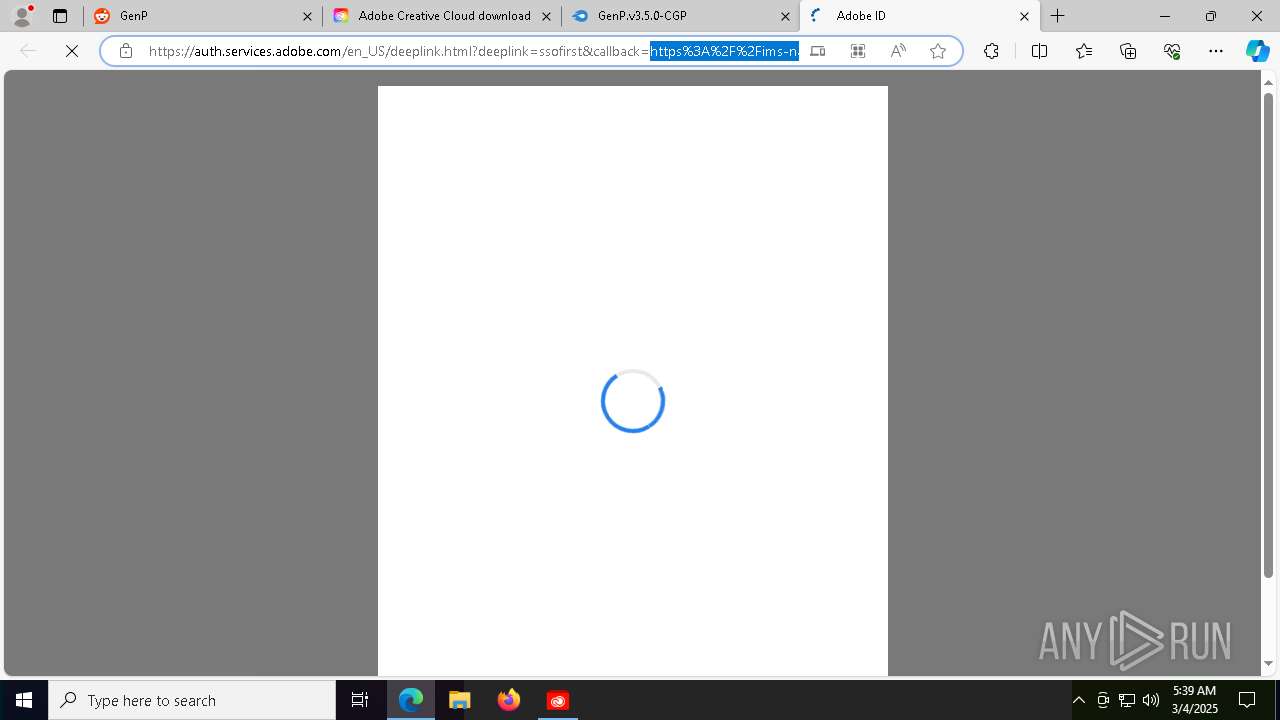Screen dimensions: 1280x720
Task: Open Adobe Creative Cloud from taskbar
Action: (558, 700)
